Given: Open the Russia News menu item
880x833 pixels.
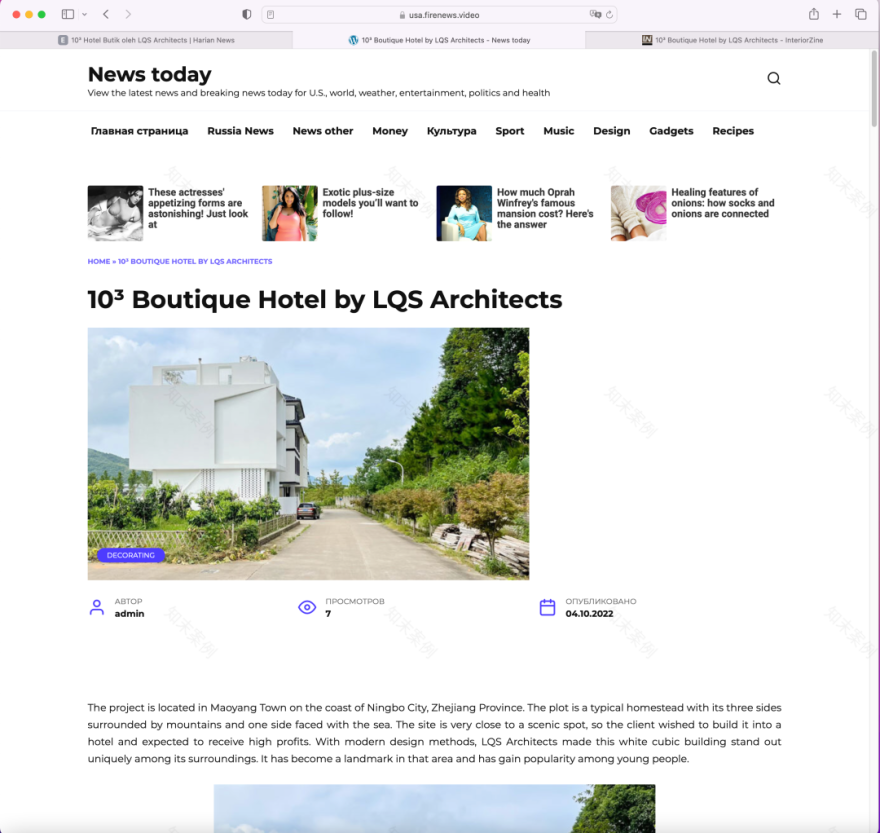Looking at the screenshot, I should (240, 131).
